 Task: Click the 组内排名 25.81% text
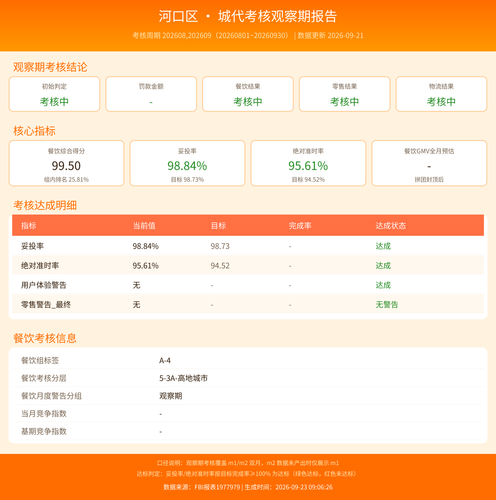(x=66, y=180)
